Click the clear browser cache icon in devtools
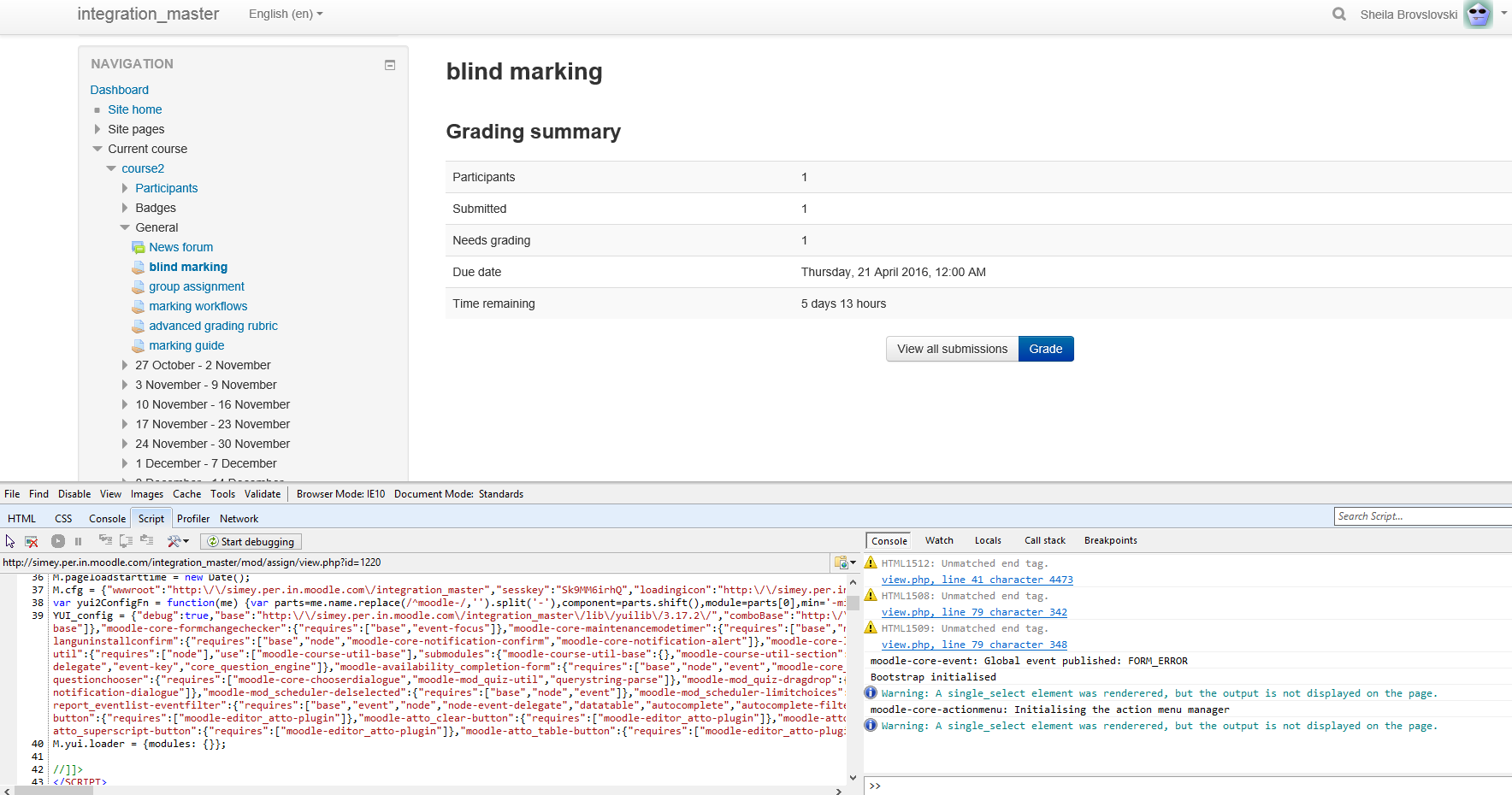Screen dimensions: 1512x795 click(32, 541)
